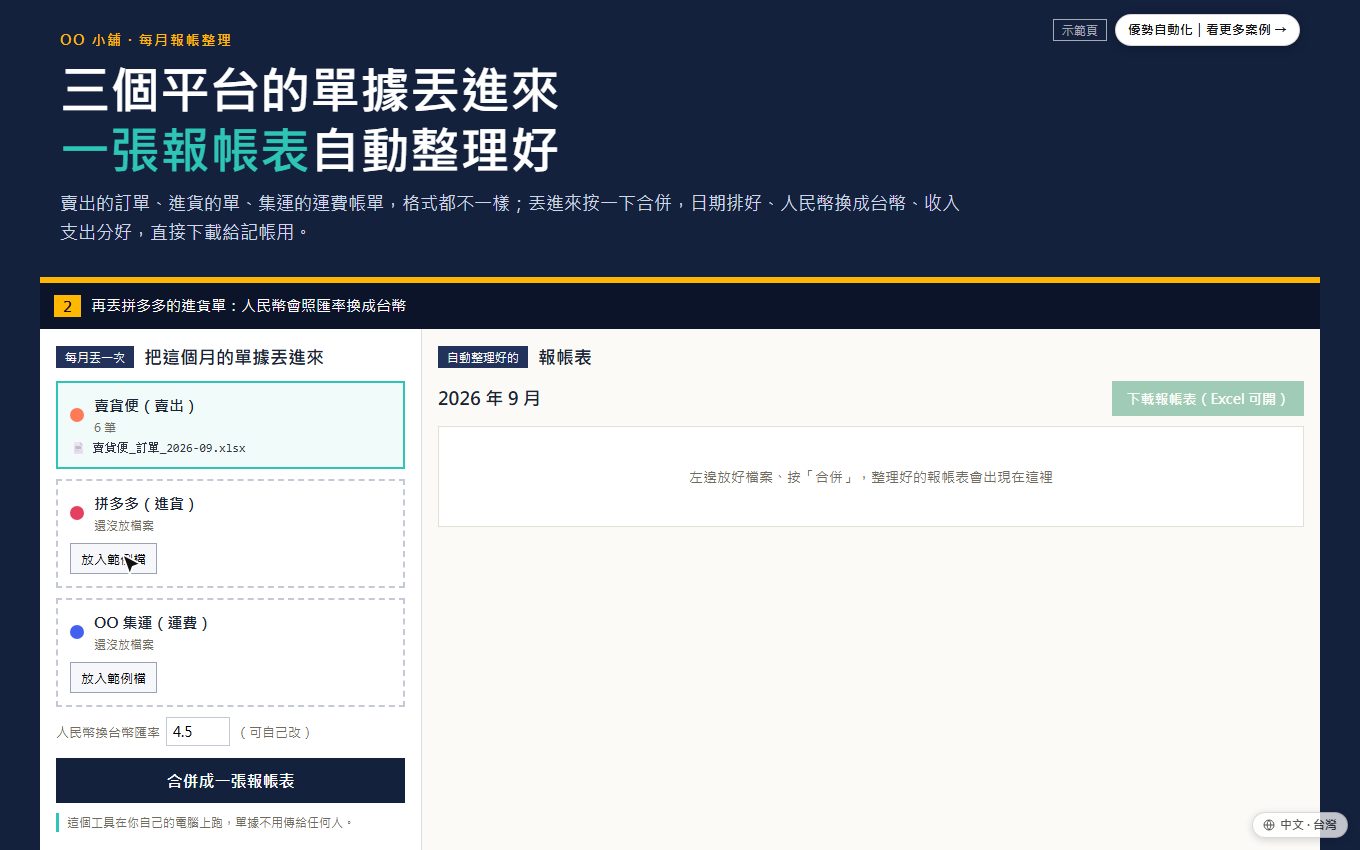
Task: Click the 6 筆 count in 賣貨便 card
Action: click(105, 427)
